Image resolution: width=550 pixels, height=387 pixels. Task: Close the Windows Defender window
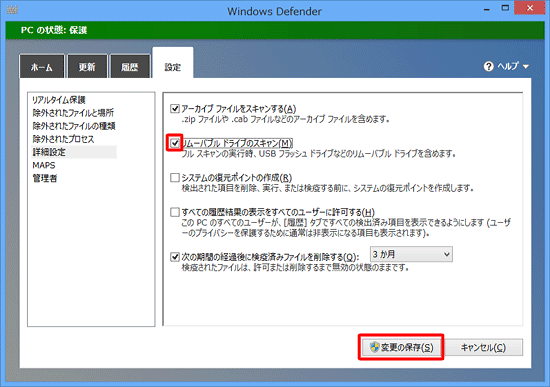coord(530,8)
